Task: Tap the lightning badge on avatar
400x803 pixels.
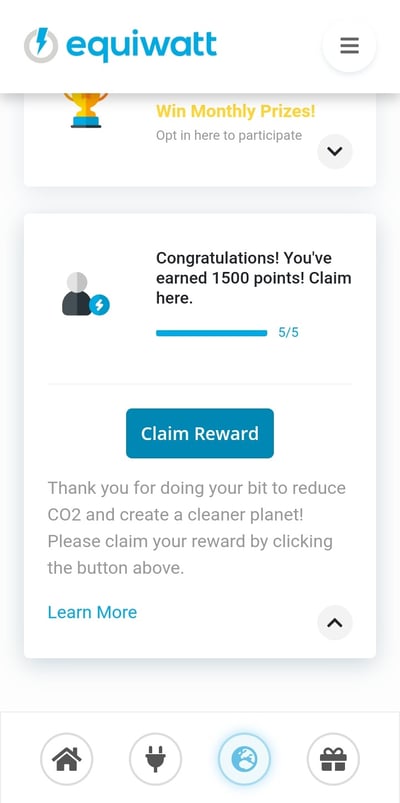Action: point(100,306)
